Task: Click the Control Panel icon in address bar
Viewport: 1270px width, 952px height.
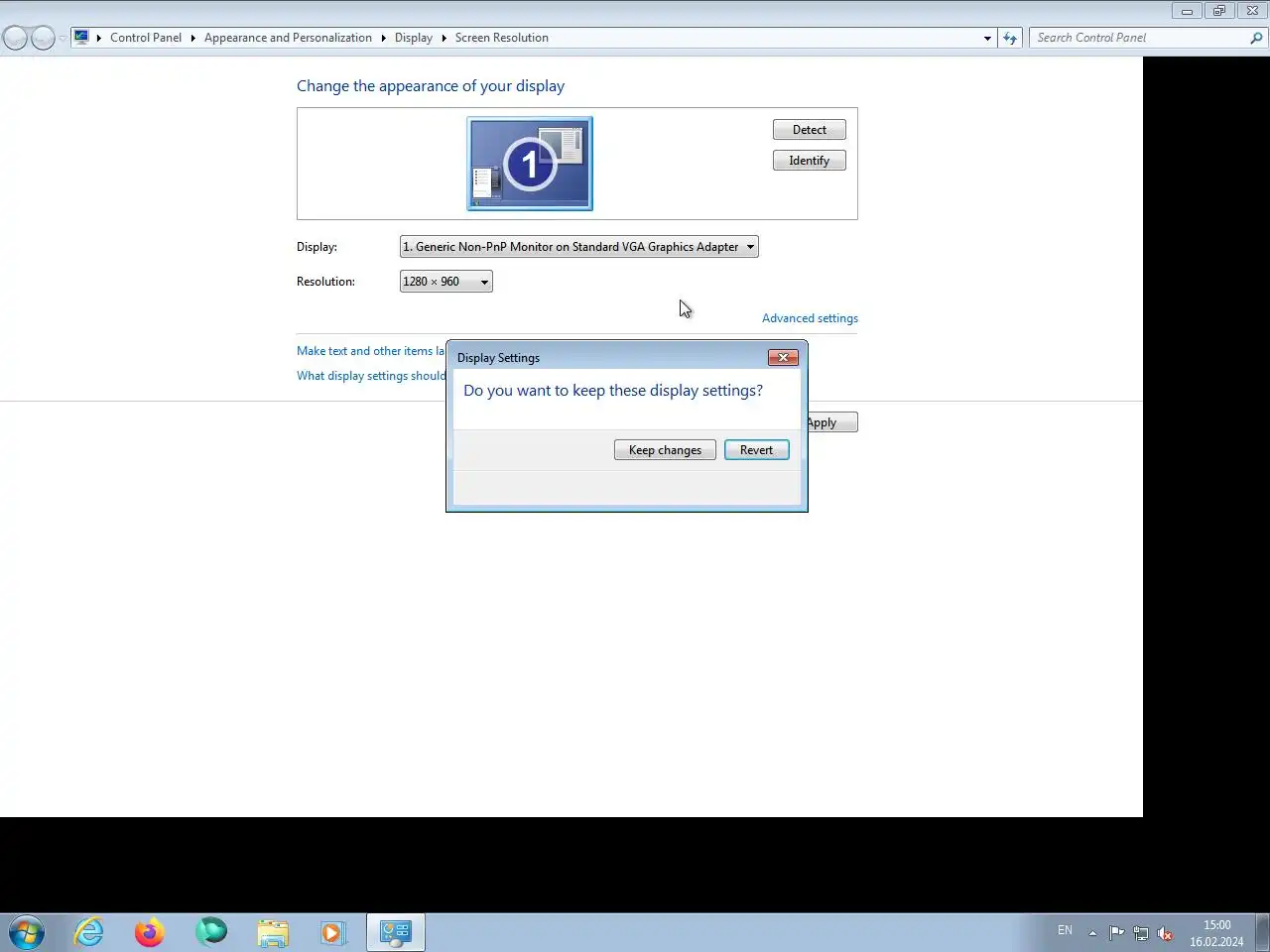Action: pyautogui.click(x=81, y=38)
